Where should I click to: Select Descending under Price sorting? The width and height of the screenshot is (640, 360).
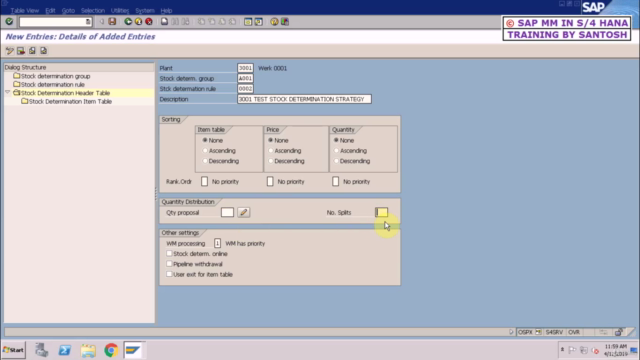271,161
